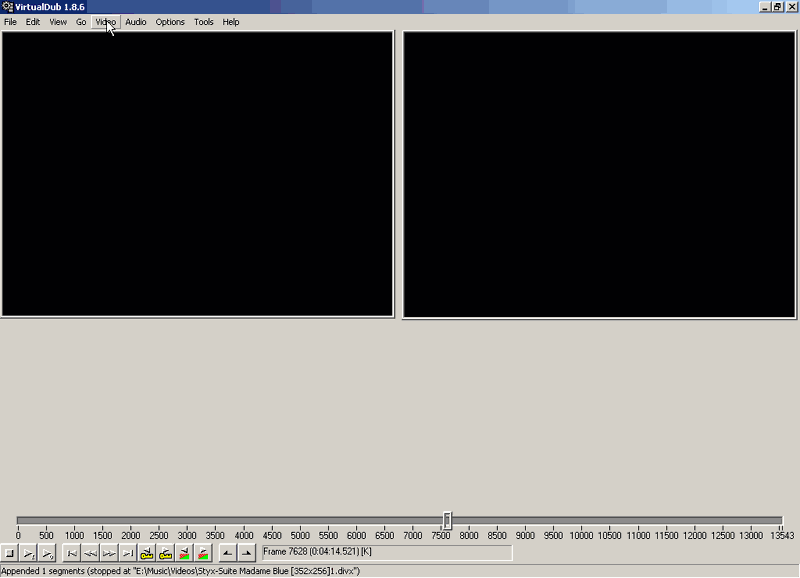
Task: Go to next keyframe
Action: coord(165,553)
